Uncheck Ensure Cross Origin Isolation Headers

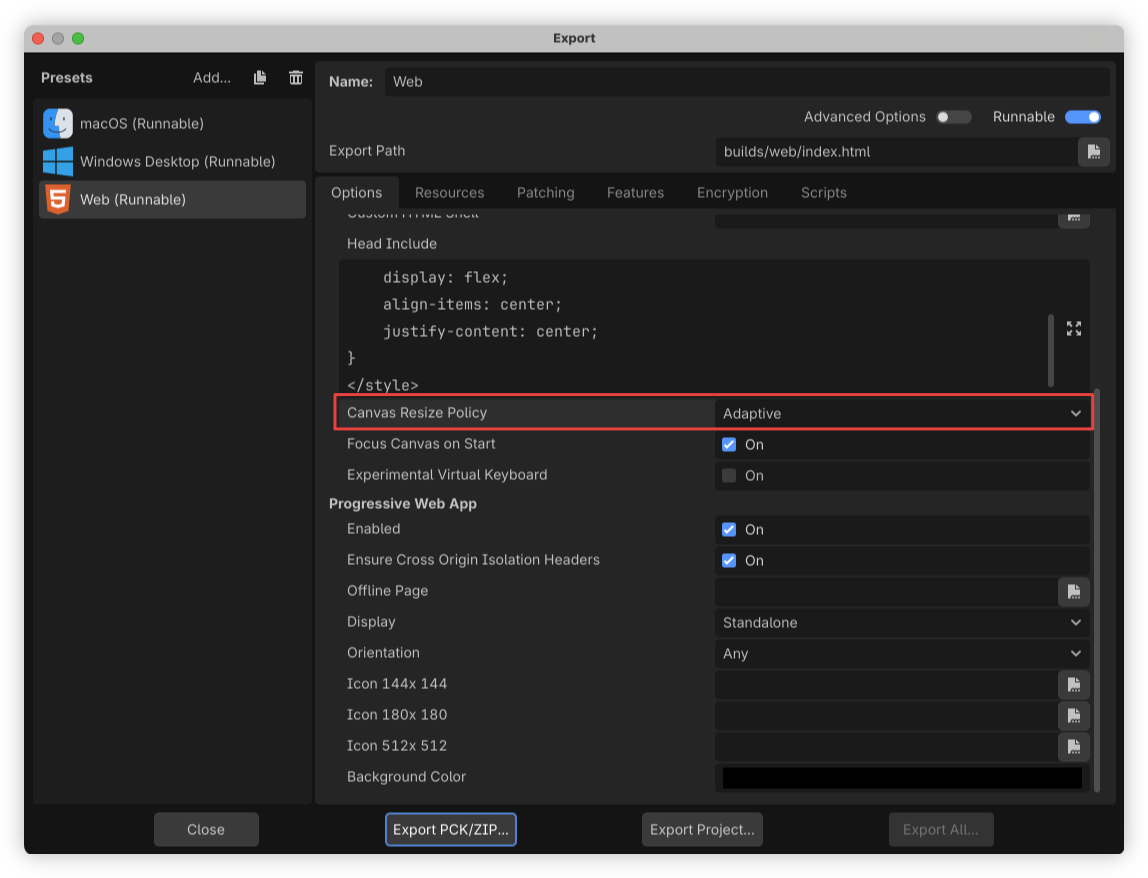(x=728, y=560)
